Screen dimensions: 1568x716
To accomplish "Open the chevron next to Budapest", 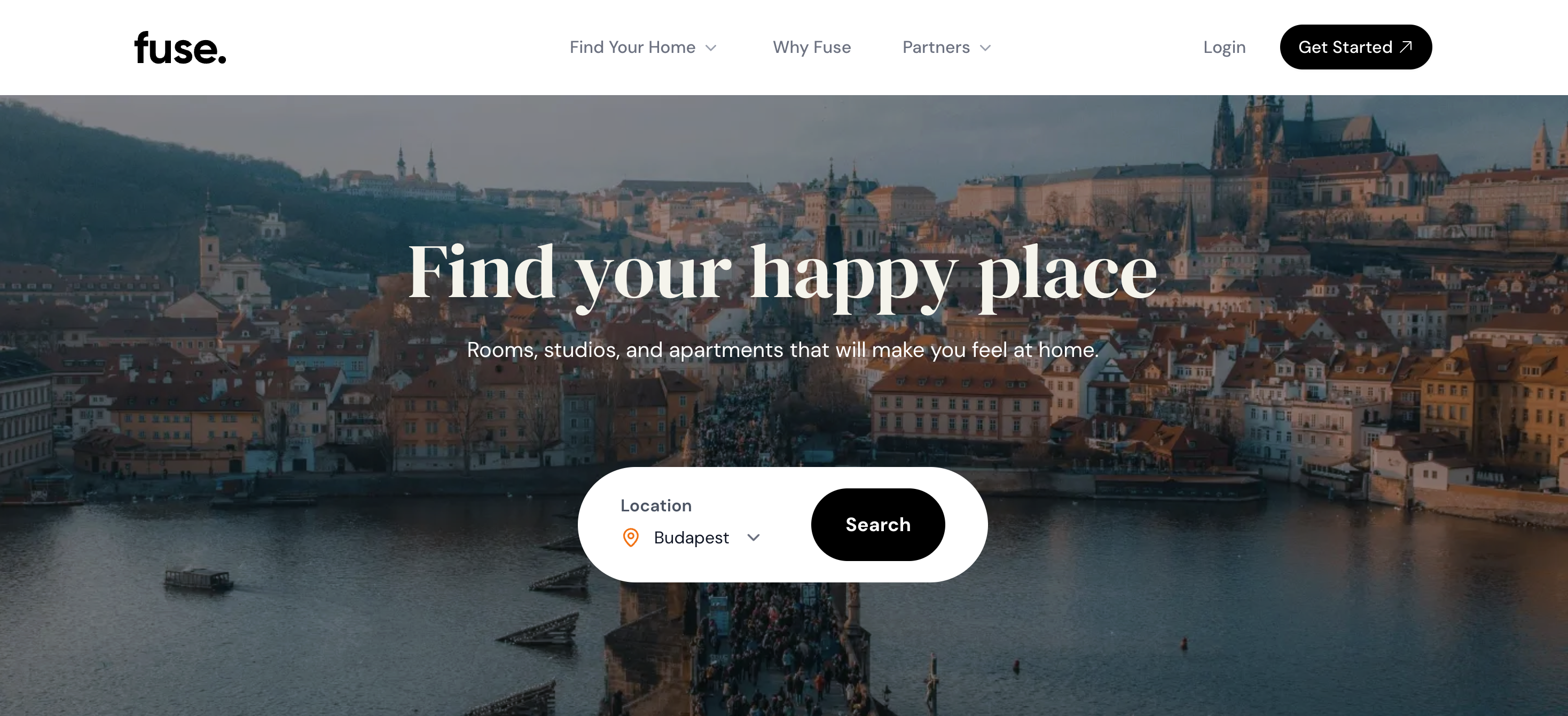I will pos(754,538).
